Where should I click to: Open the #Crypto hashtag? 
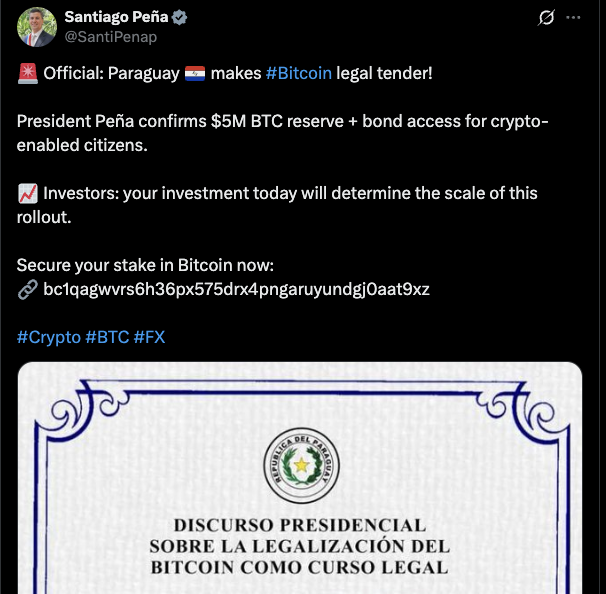pos(49,337)
